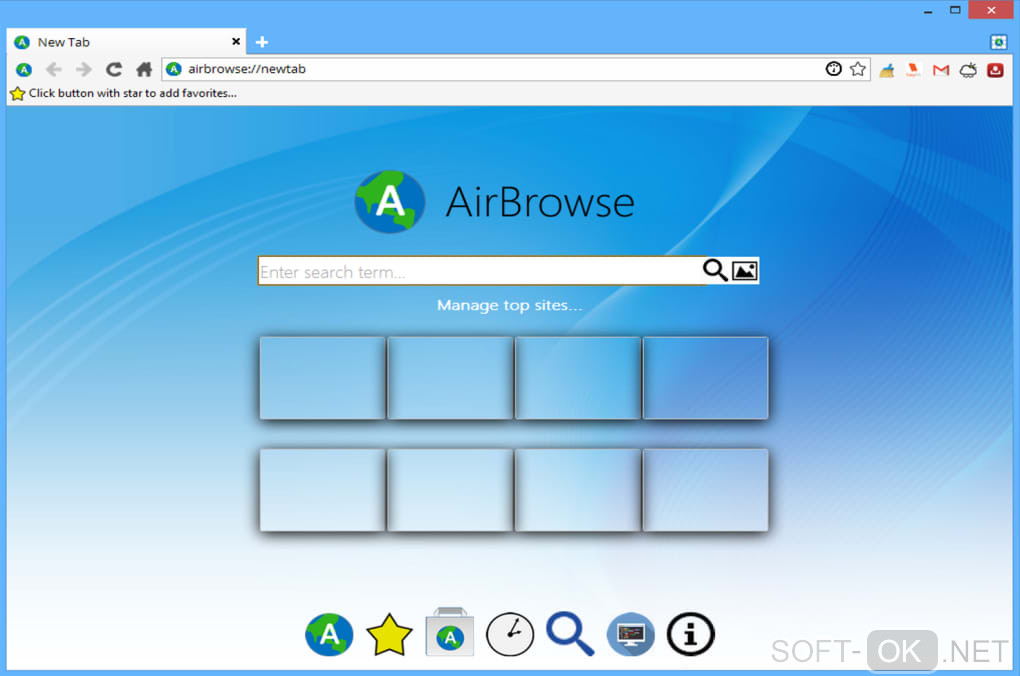Open the info icon in bottom dock
Screen dimensions: 1020x676
tap(690, 634)
